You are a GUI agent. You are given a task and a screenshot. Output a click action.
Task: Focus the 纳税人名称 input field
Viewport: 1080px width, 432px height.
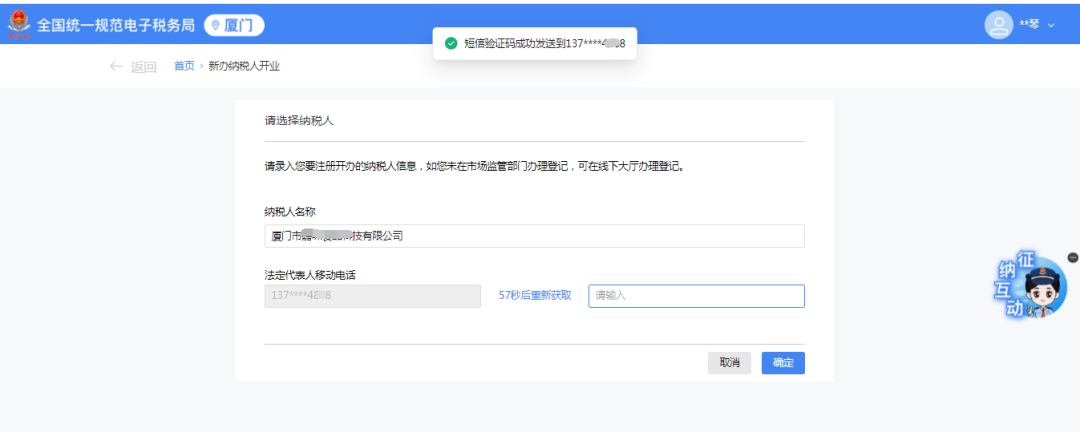(534, 236)
